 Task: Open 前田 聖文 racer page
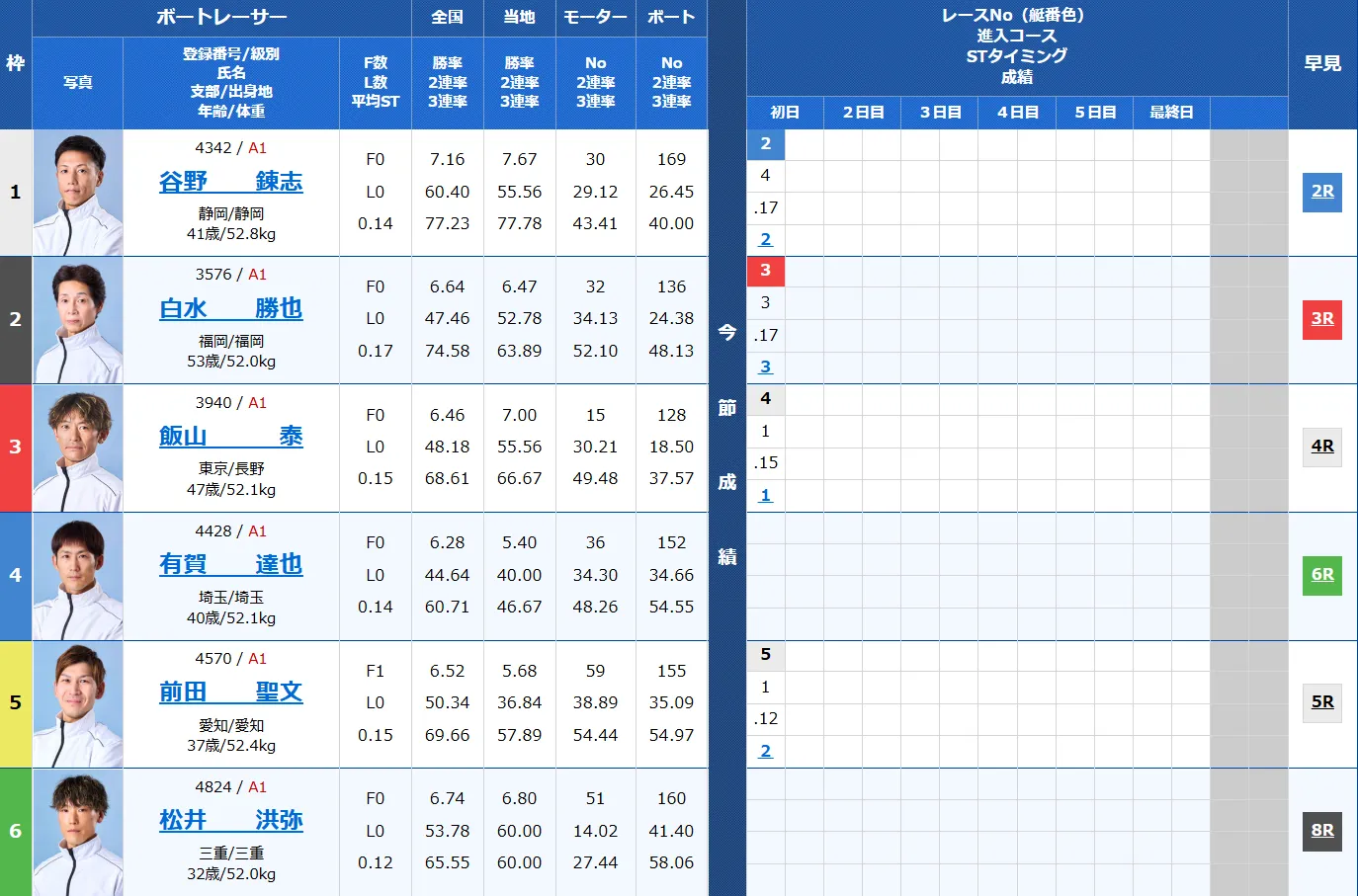pos(230,692)
